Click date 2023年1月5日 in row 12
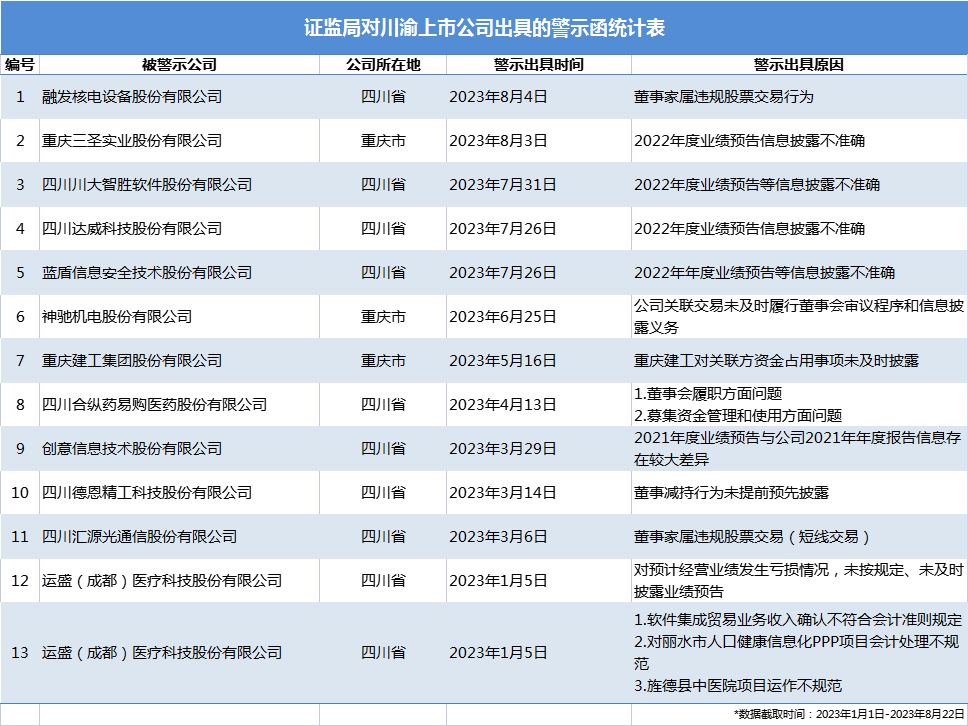968x726 pixels. pyautogui.click(x=498, y=581)
